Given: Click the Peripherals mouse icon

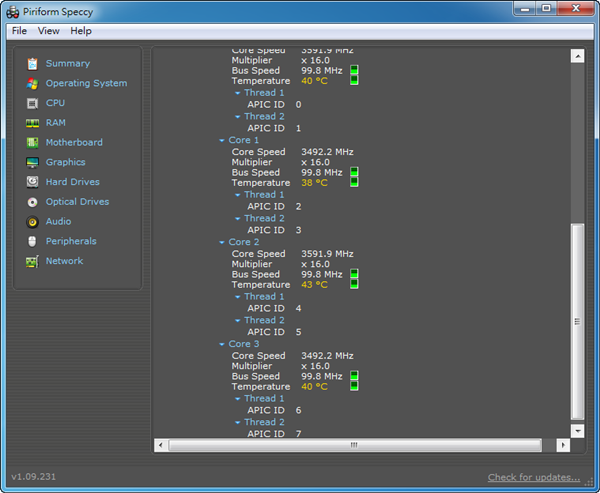Looking at the screenshot, I should [33, 242].
